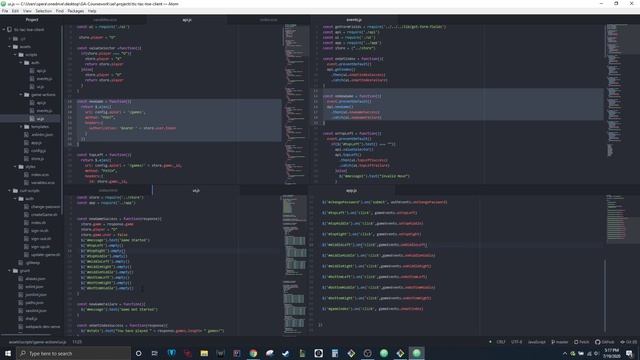Switch to app.js tab in bottom-right pane
Image resolution: width=640 pixels, height=360 pixels.
(x=351, y=190)
